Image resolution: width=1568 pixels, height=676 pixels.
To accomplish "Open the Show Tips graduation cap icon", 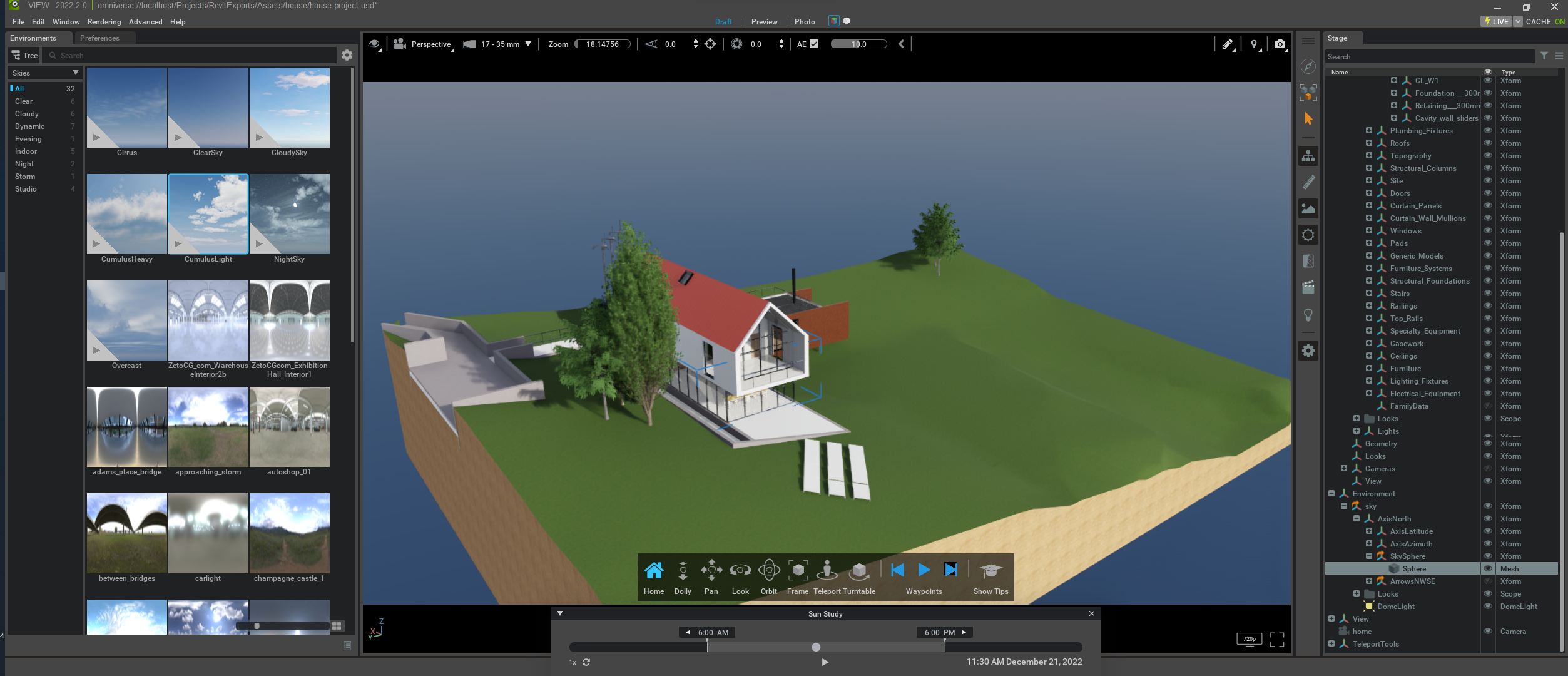I will click(x=990, y=571).
